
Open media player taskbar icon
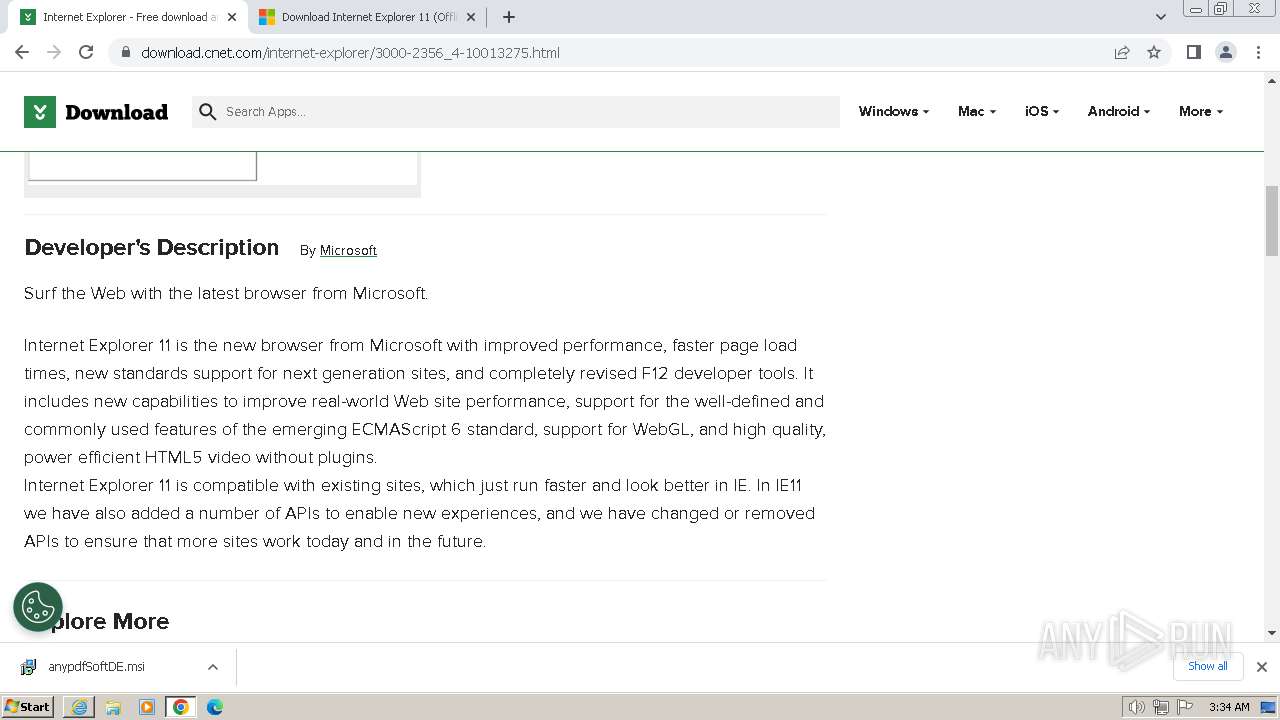[147, 707]
